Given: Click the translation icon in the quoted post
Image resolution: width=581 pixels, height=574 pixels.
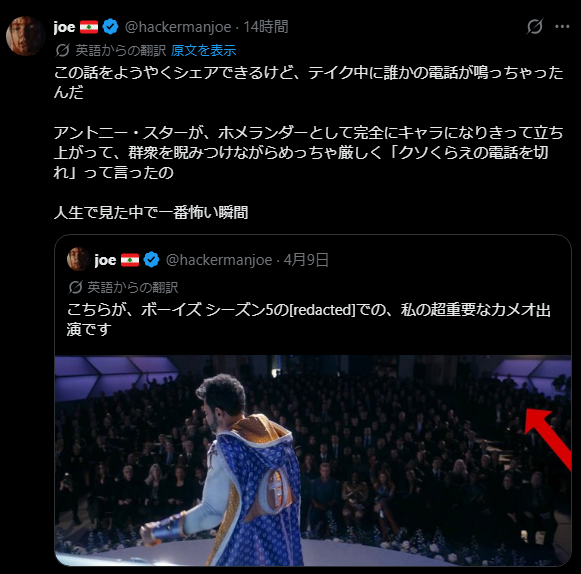Looking at the screenshot, I should tap(75, 287).
